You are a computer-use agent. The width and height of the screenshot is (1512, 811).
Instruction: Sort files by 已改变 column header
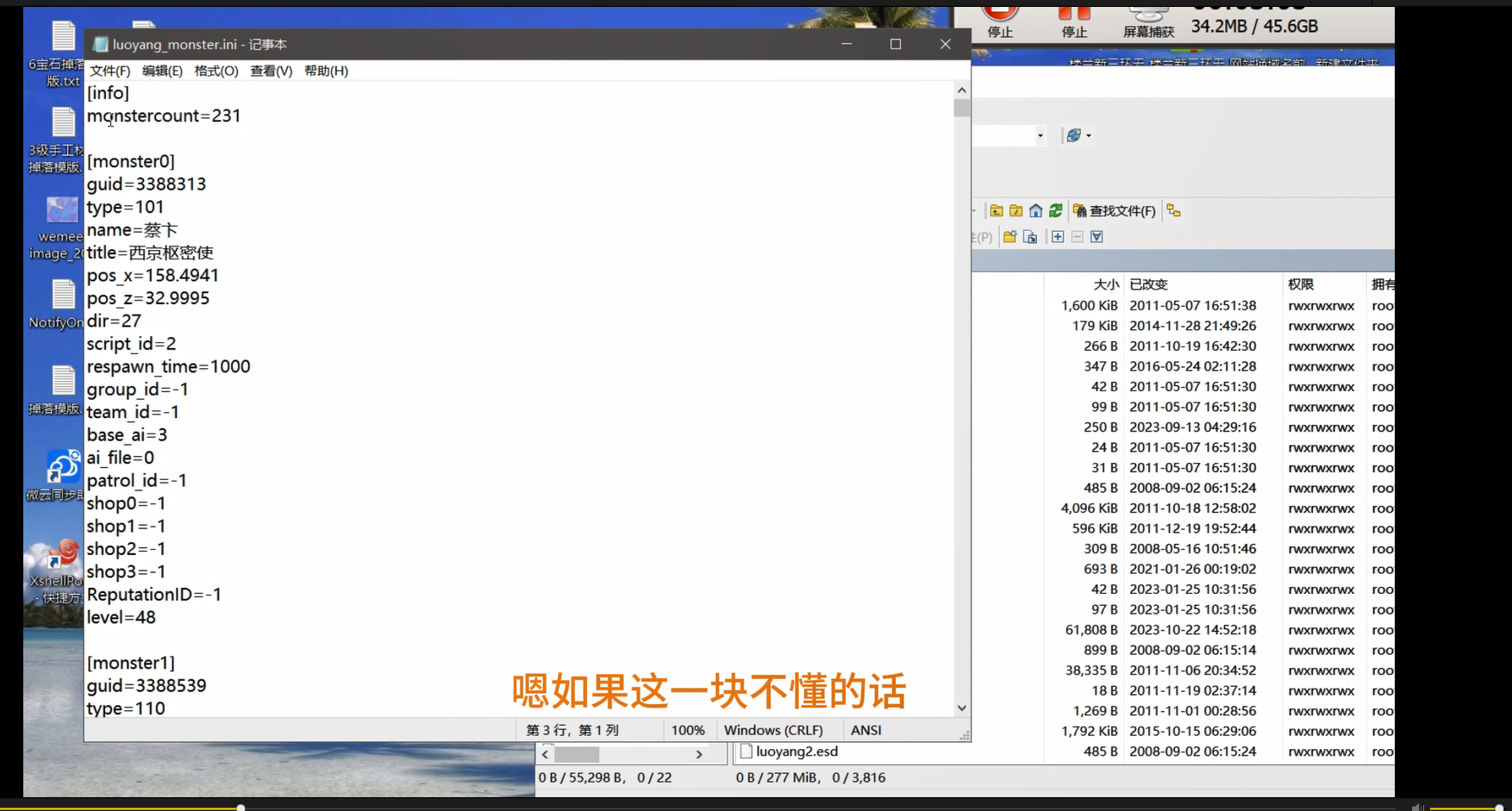(x=1148, y=284)
